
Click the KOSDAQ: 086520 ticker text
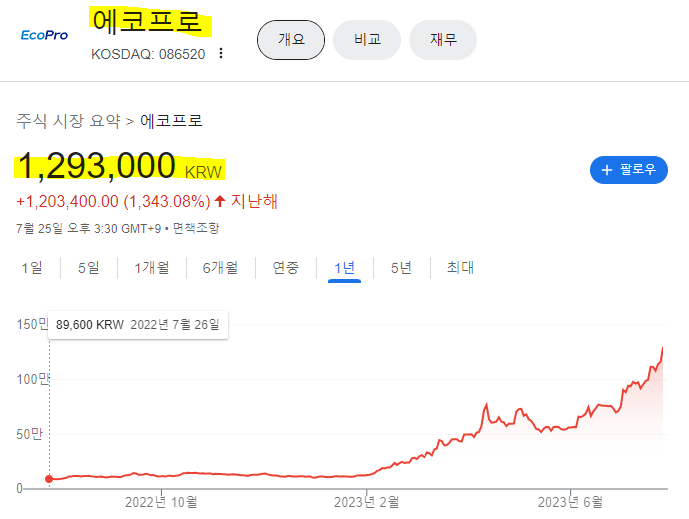coord(148,54)
